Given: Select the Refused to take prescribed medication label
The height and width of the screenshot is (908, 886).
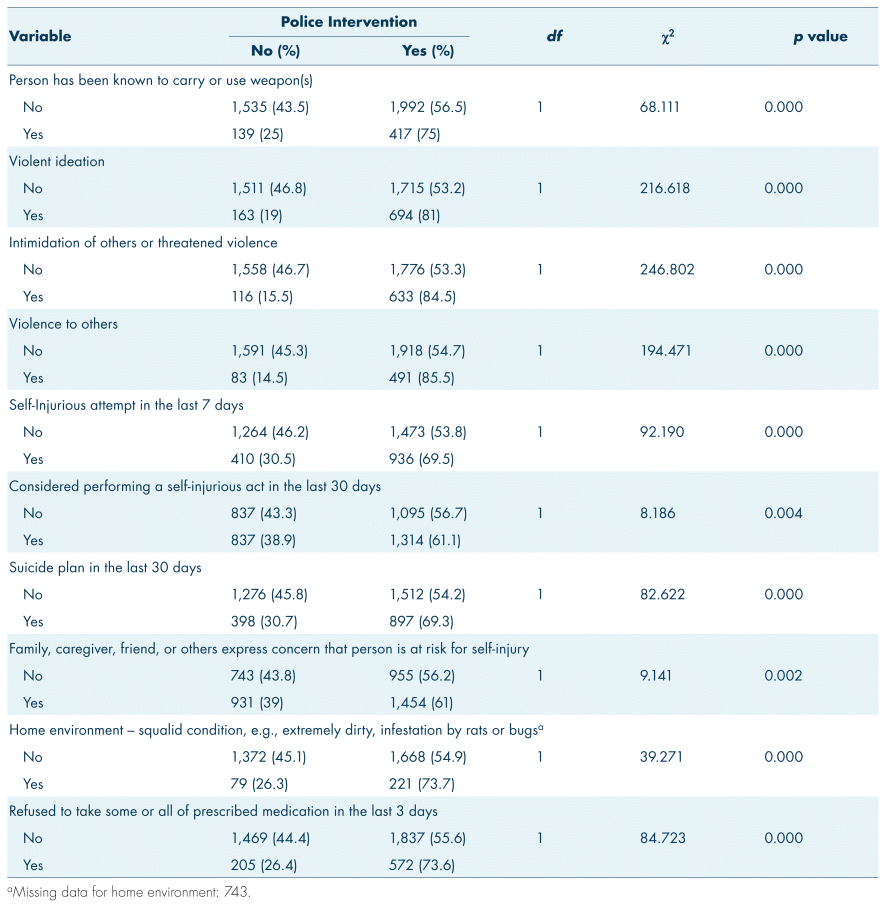Looking at the screenshot, I should tap(223, 811).
